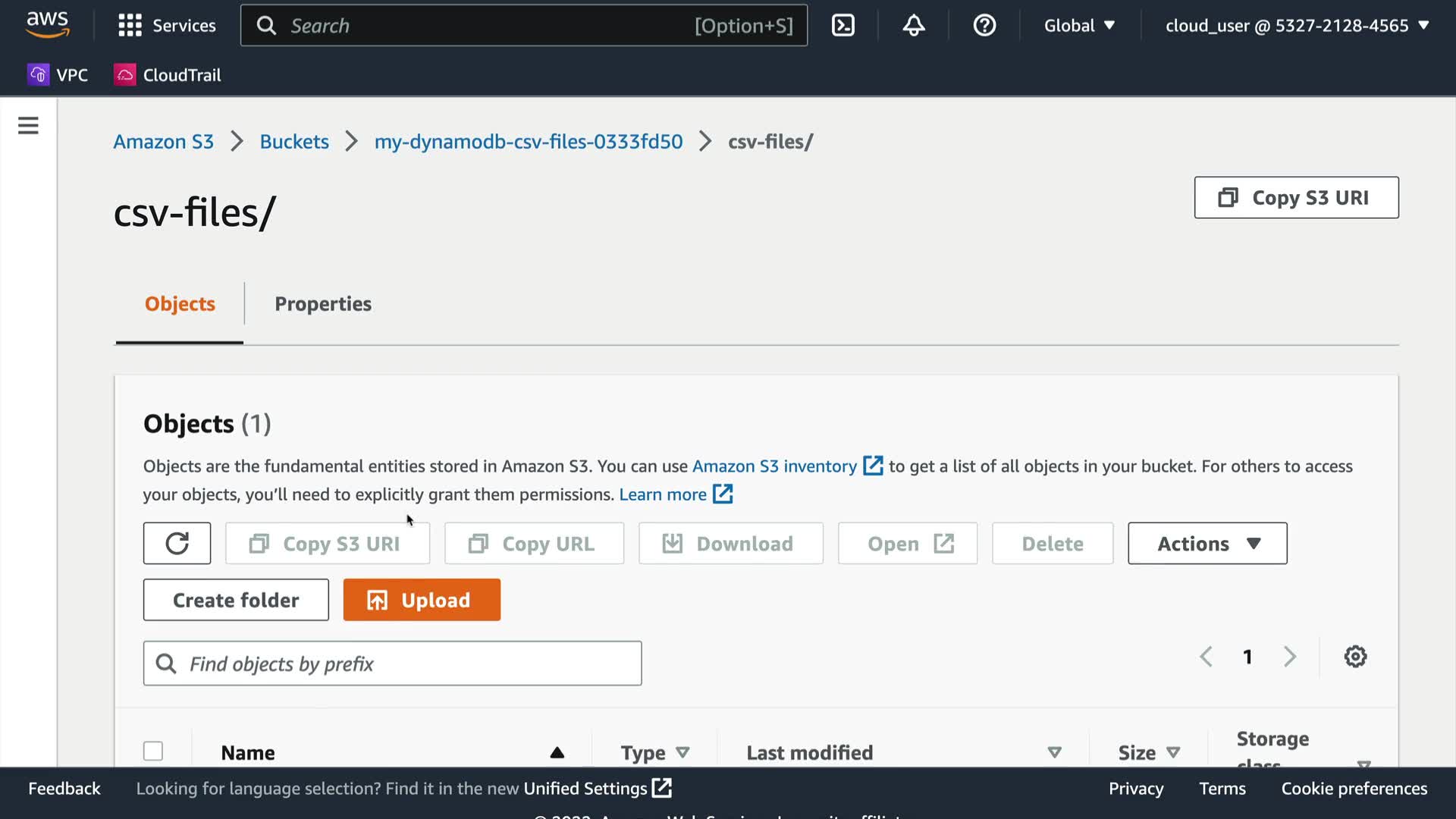Image resolution: width=1456 pixels, height=819 pixels.
Task: Expand the cloud_user account menu
Action: [1297, 26]
